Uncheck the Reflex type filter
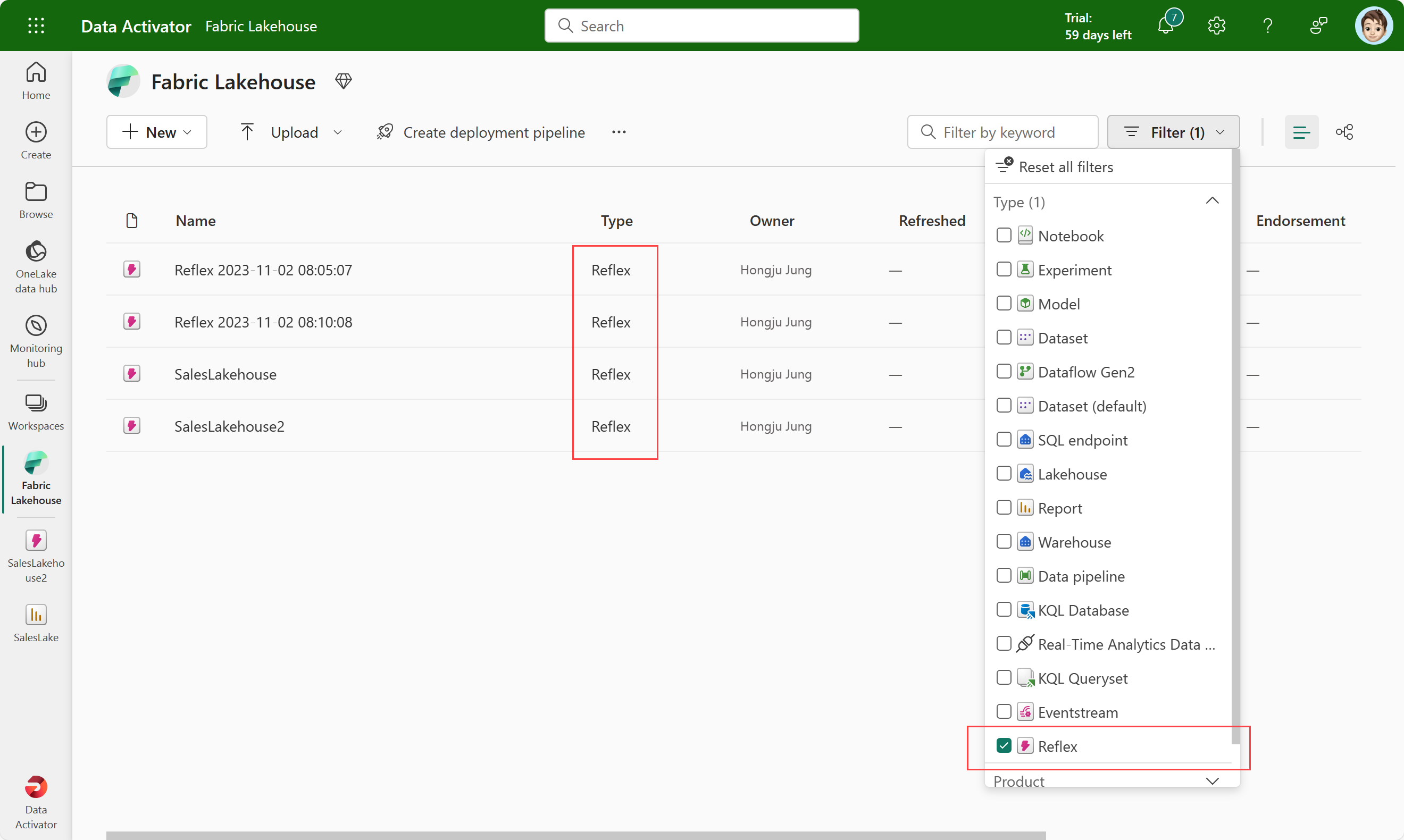This screenshot has height=840, width=1404. click(1003, 746)
